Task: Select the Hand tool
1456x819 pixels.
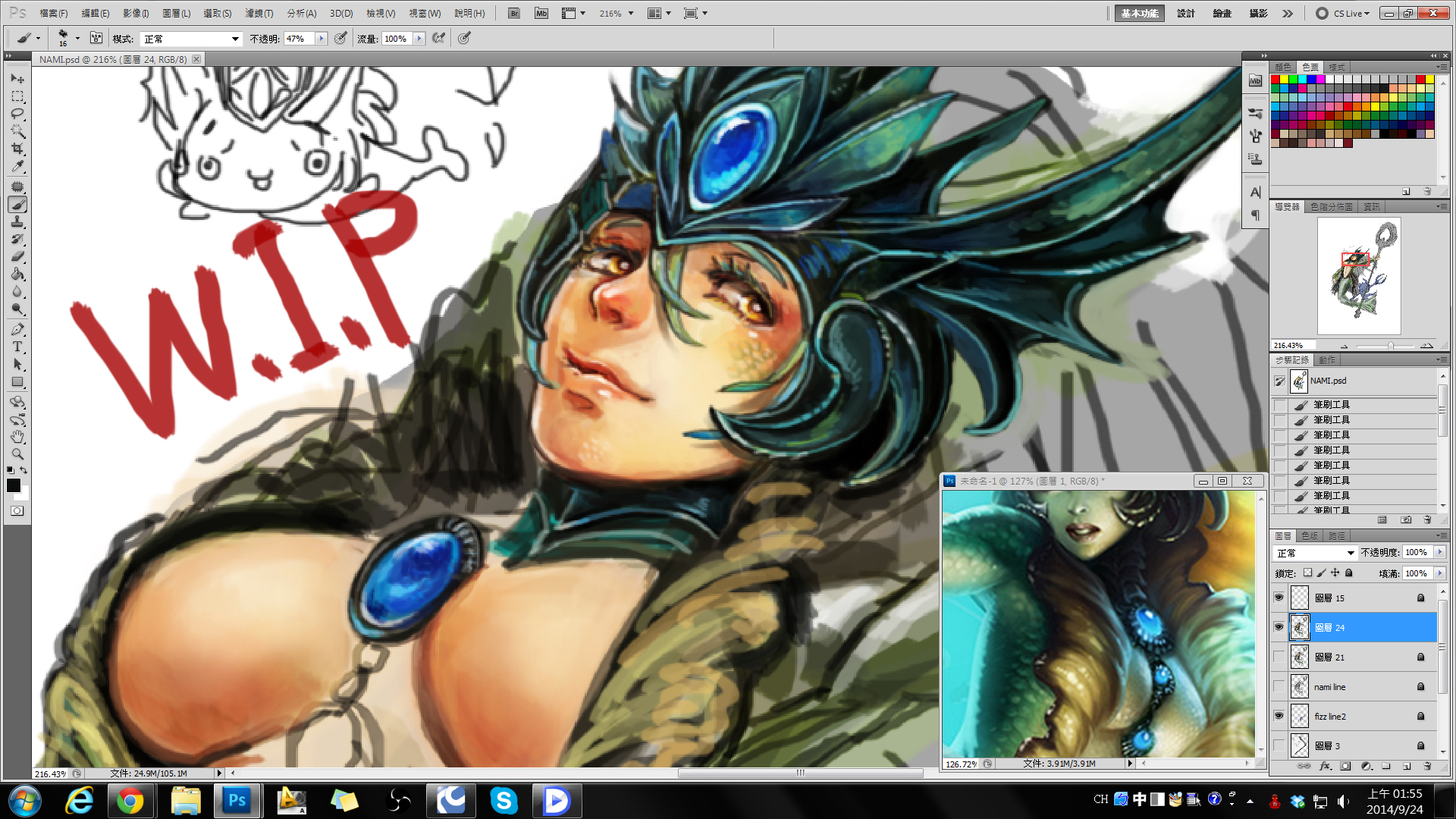Action: (x=17, y=437)
